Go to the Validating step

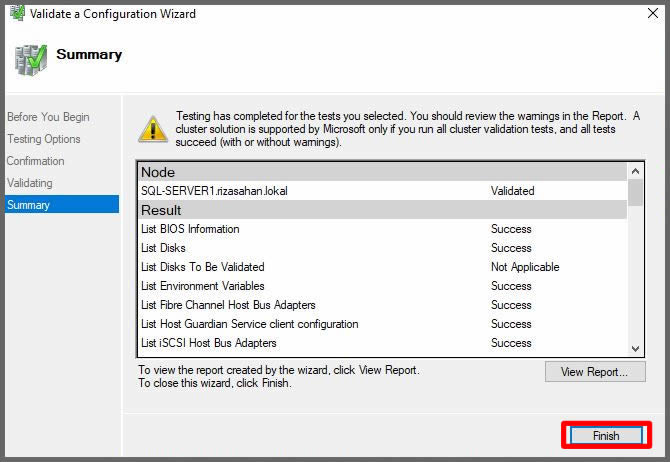pos(30,183)
